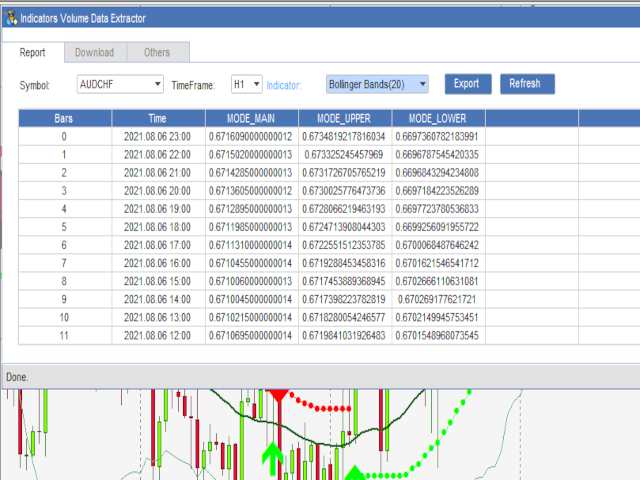Viewport: 640px width, 480px height.
Task: Click the Time column header
Action: tap(158, 118)
